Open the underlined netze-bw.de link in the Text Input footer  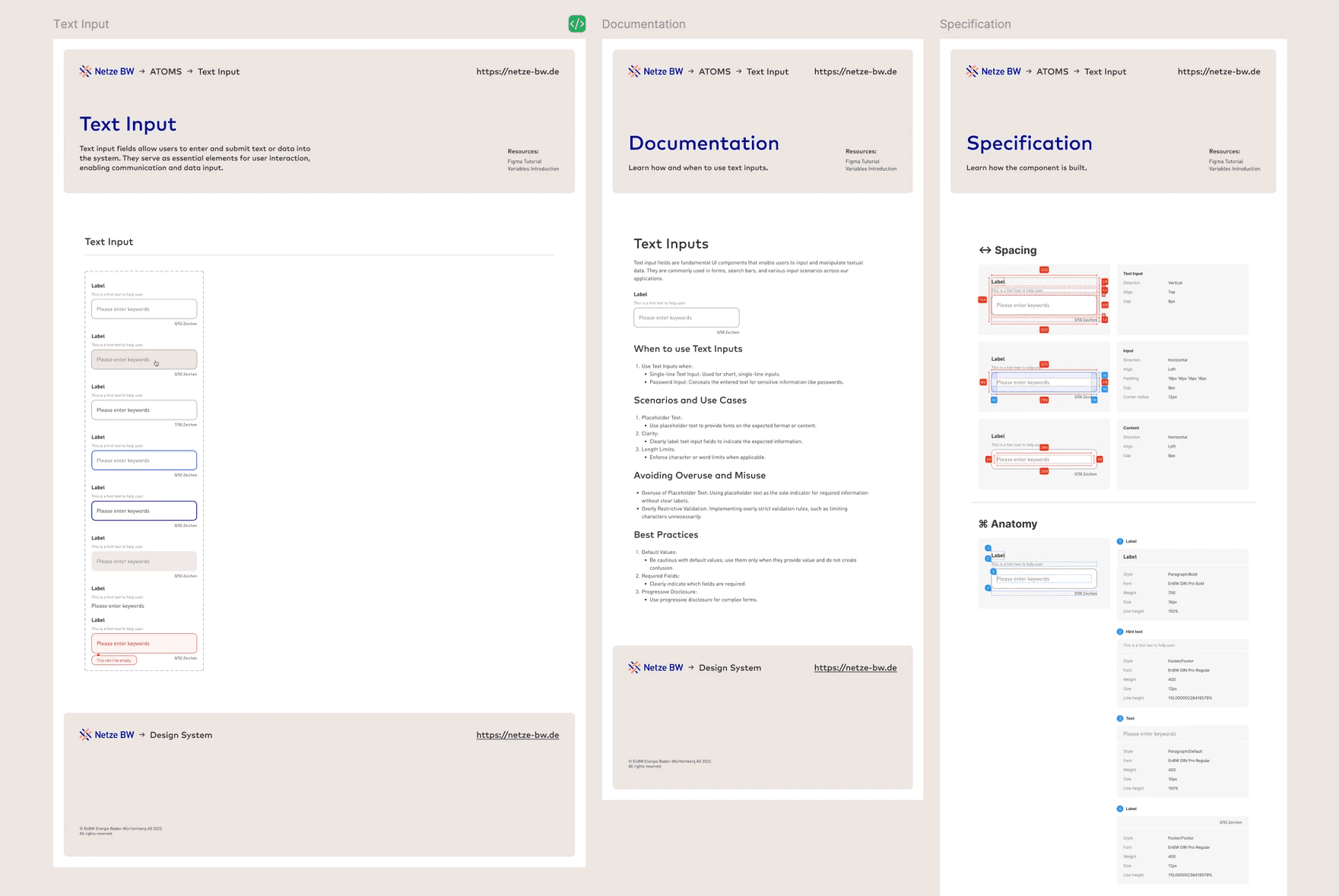518,735
